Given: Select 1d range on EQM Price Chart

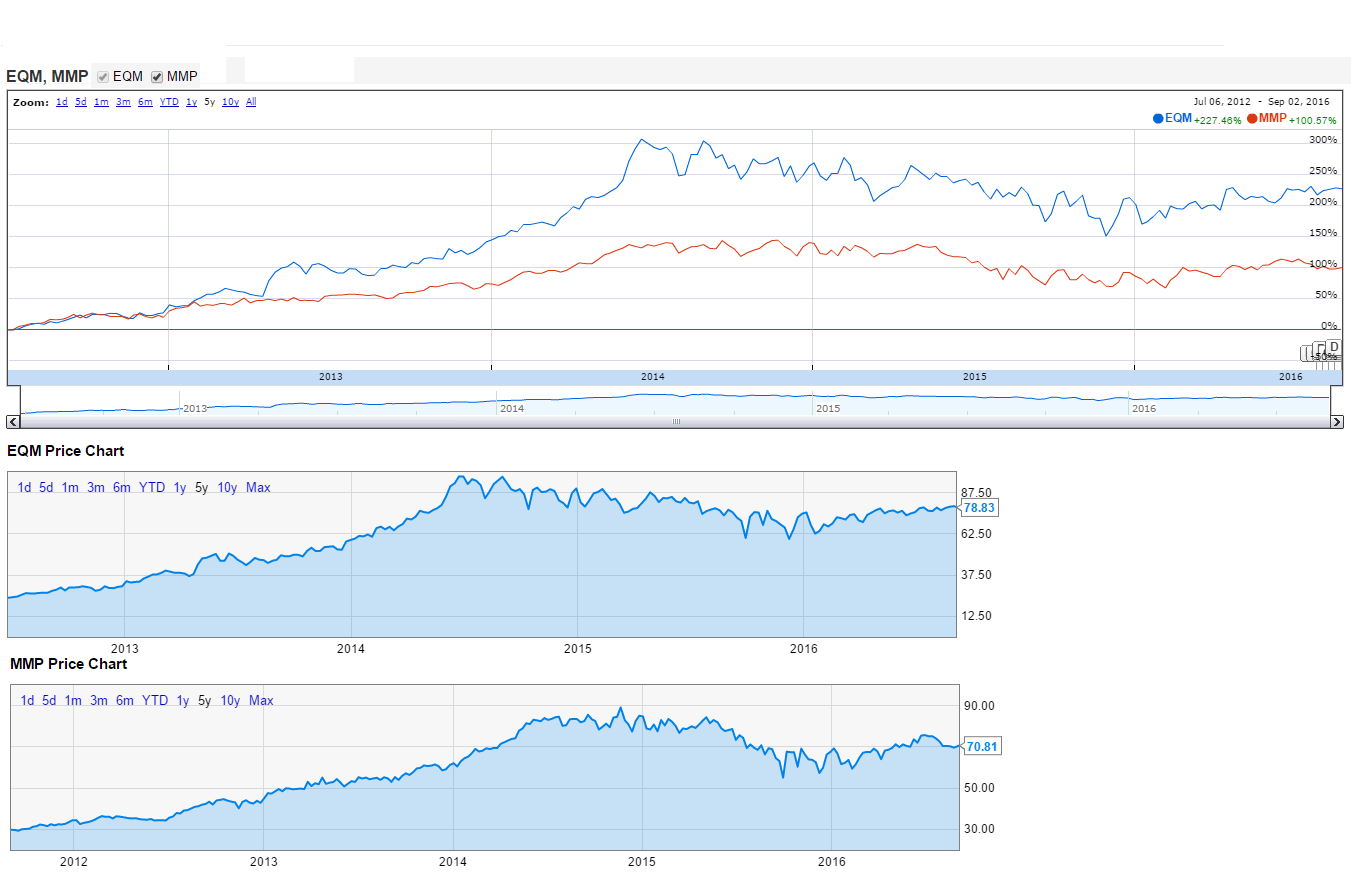Looking at the screenshot, I should (x=25, y=488).
